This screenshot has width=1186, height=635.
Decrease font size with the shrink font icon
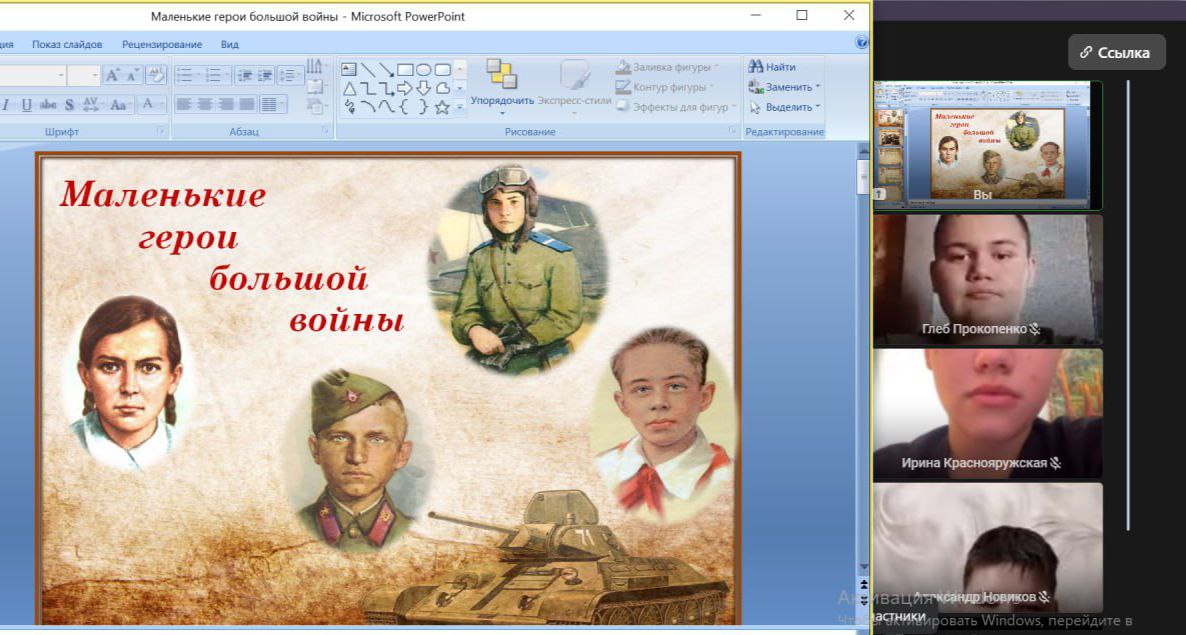132,75
